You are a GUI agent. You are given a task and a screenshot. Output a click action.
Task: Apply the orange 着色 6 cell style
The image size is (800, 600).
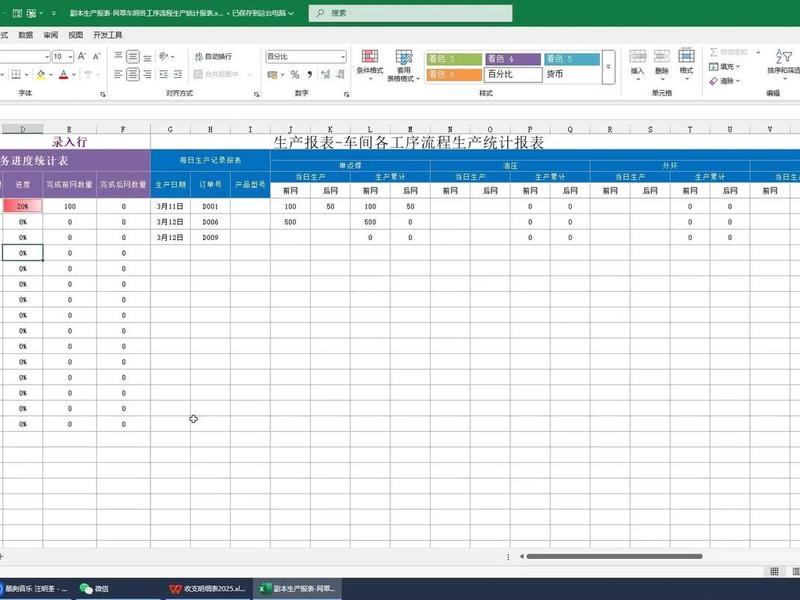click(x=454, y=74)
